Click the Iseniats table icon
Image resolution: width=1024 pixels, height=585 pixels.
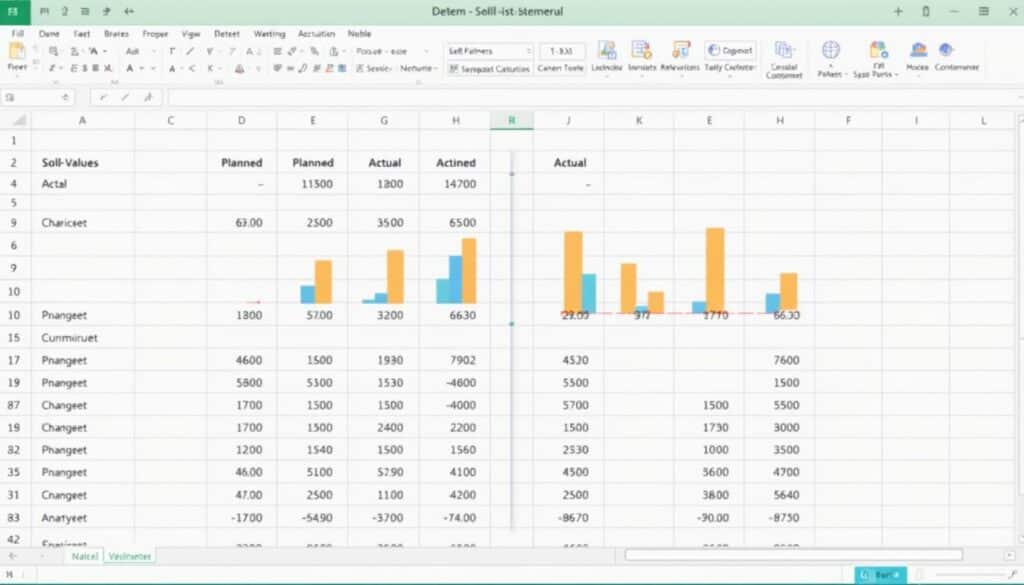(641, 50)
